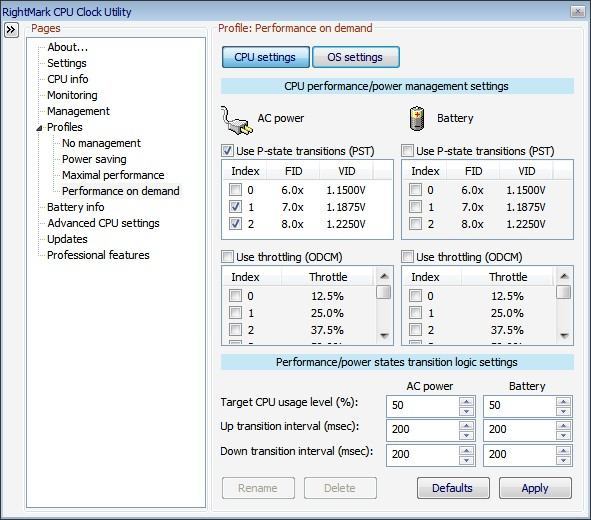Open the Battery info page

76,207
